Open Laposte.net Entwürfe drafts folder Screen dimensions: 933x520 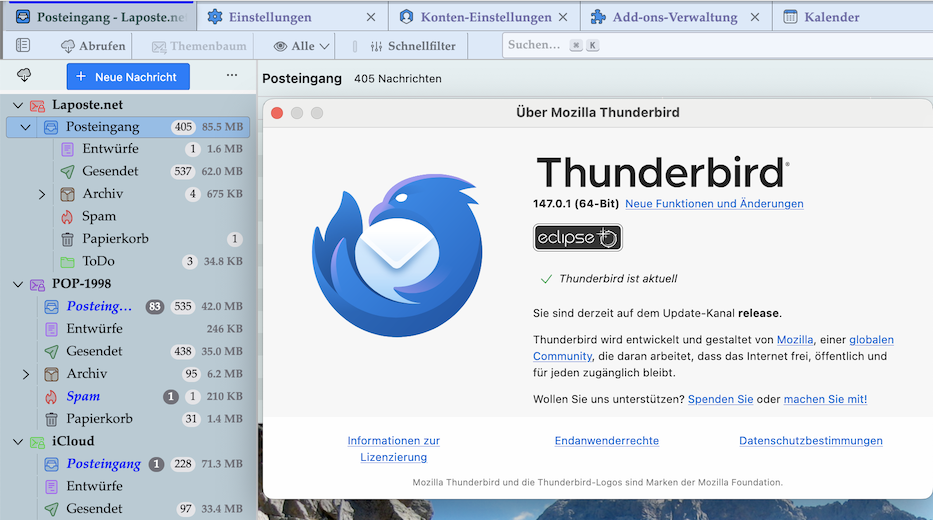110,149
